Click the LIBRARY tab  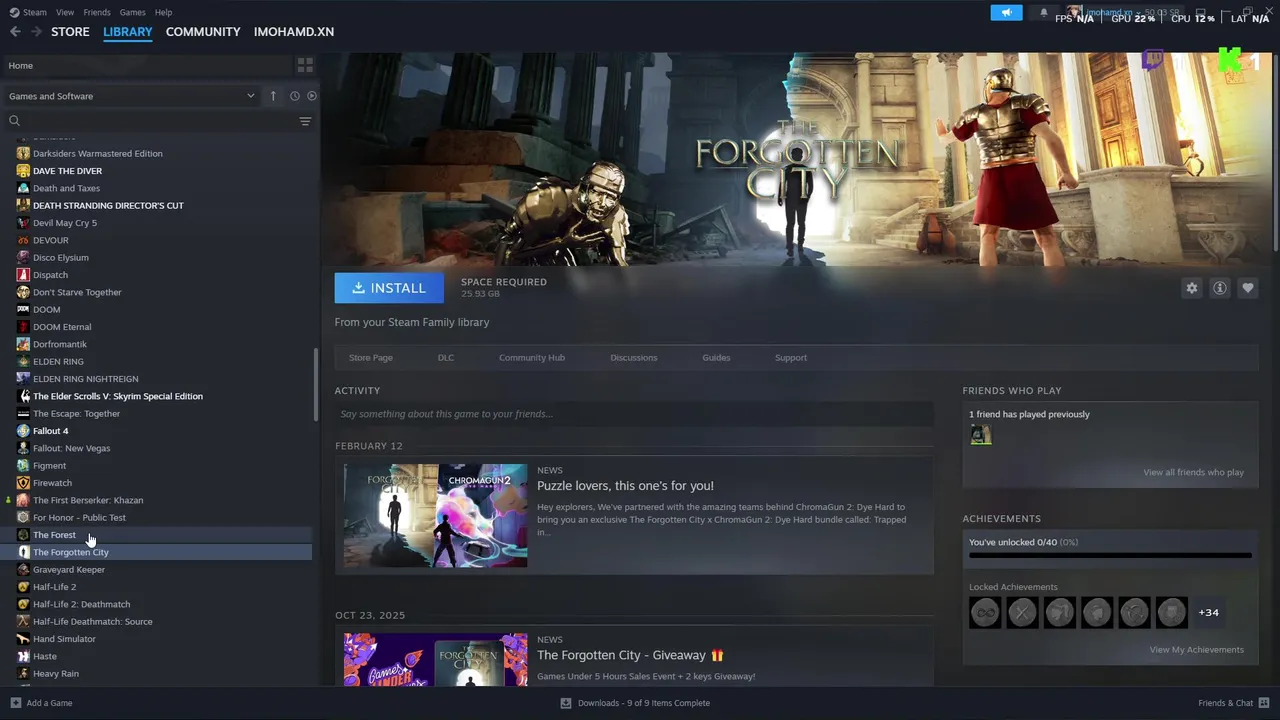(x=128, y=32)
